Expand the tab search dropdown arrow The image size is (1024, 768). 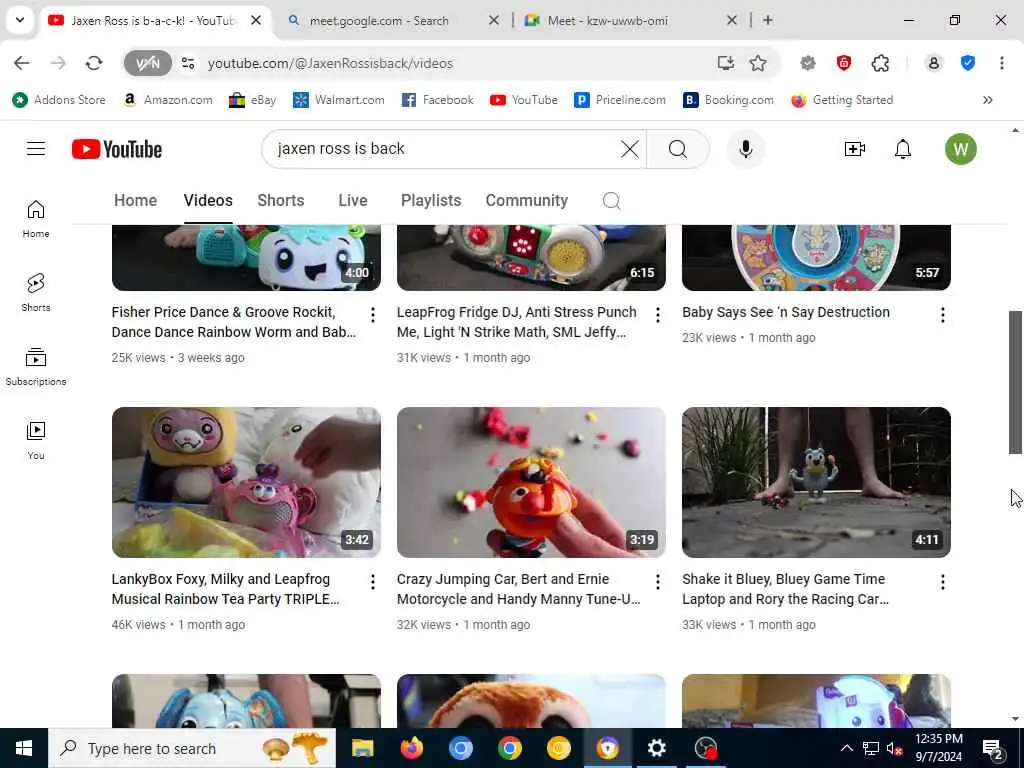pos(20,20)
